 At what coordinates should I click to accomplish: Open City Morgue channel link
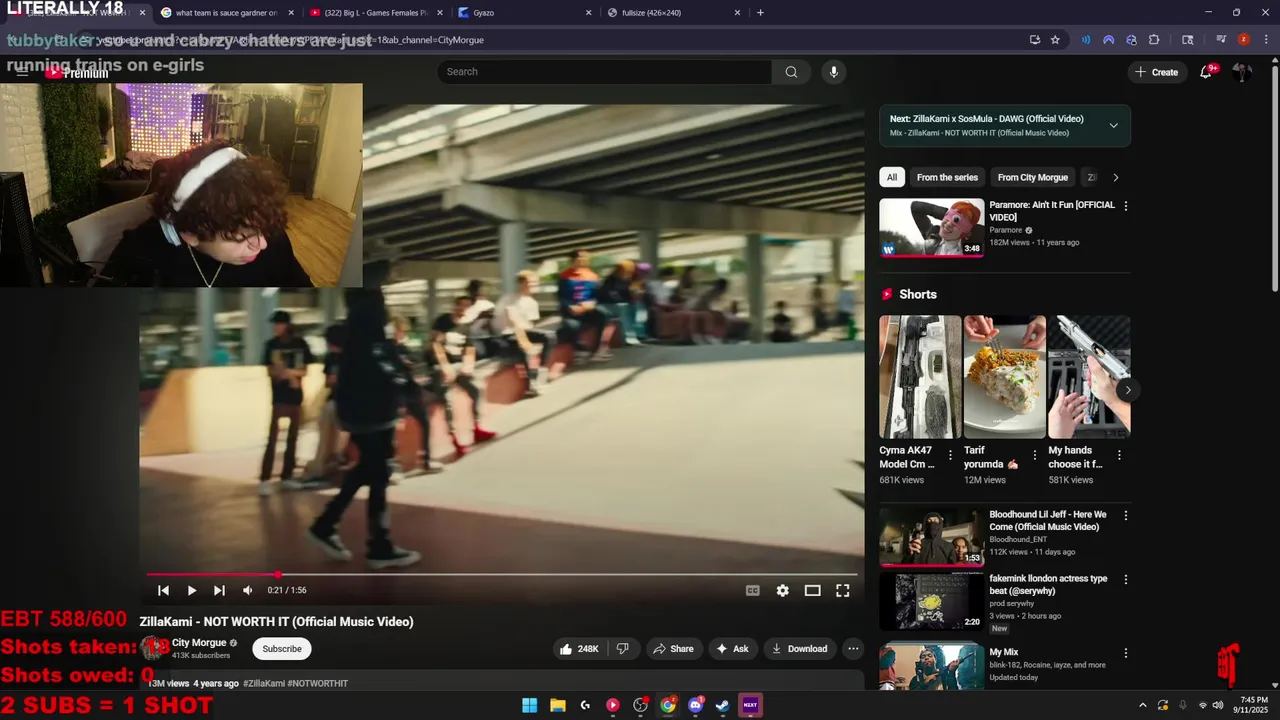click(199, 643)
